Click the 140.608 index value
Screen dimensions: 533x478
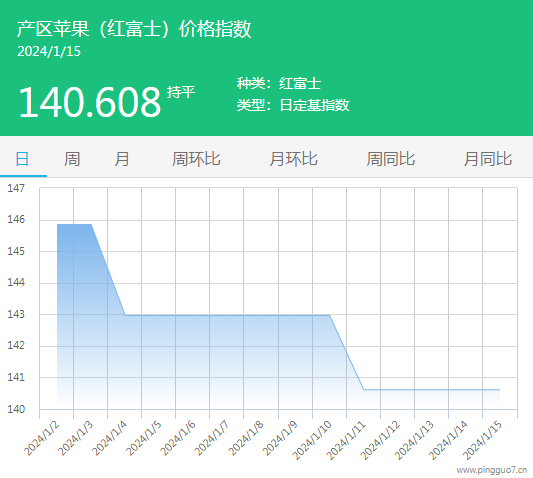[x=89, y=102]
